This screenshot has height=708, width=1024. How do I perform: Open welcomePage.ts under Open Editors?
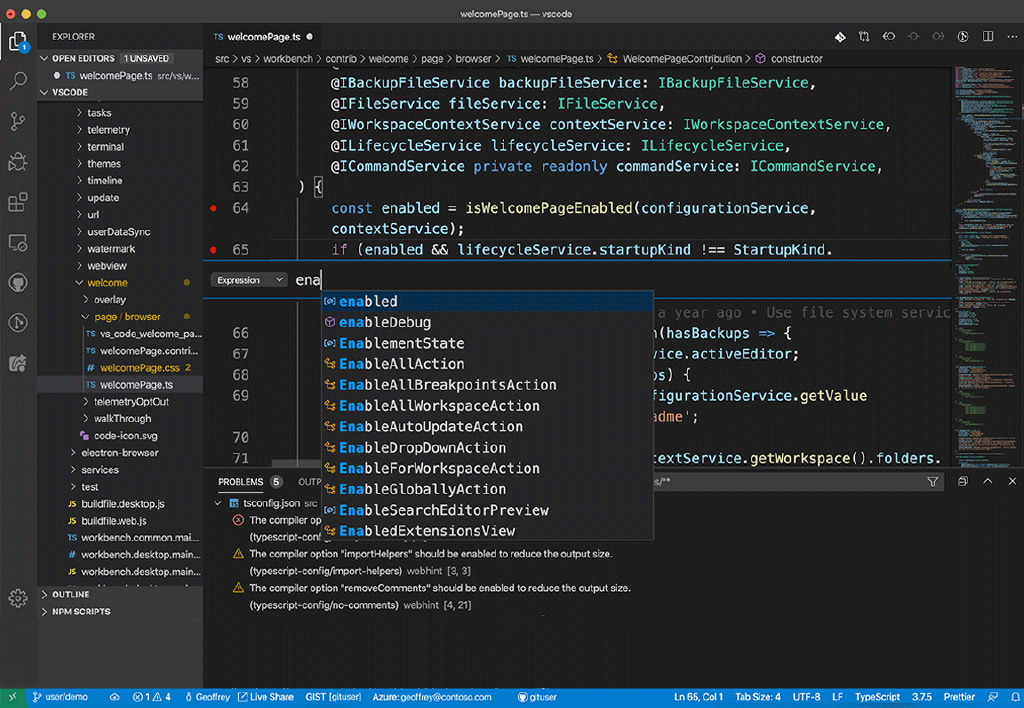(121, 76)
